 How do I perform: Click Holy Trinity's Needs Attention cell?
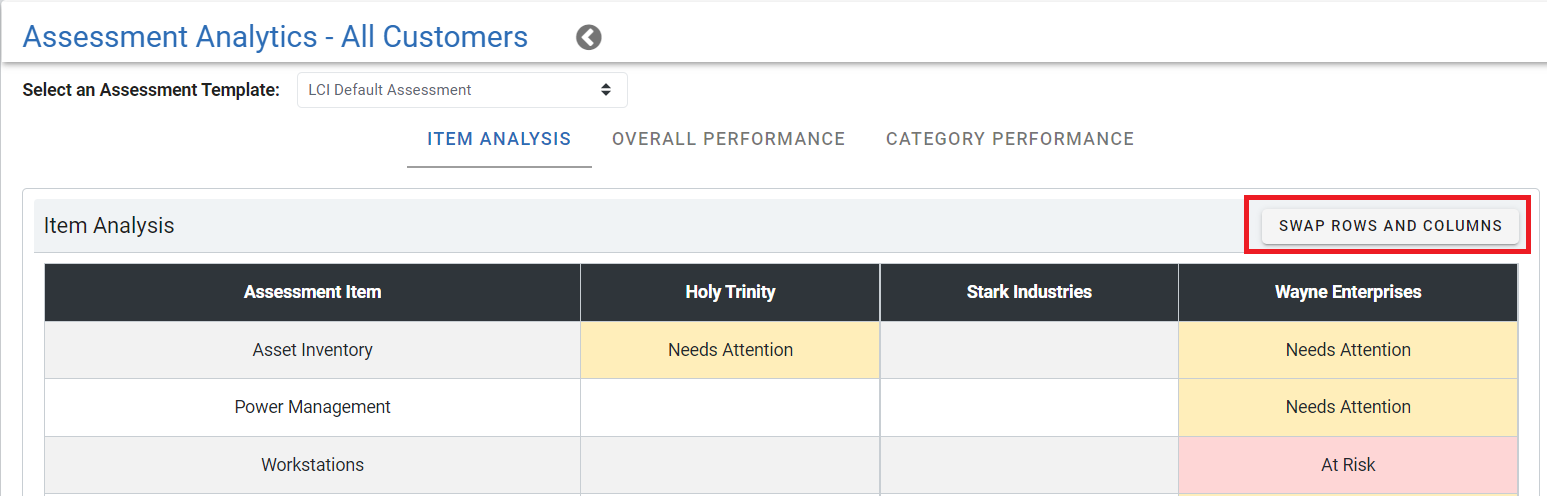(730, 350)
